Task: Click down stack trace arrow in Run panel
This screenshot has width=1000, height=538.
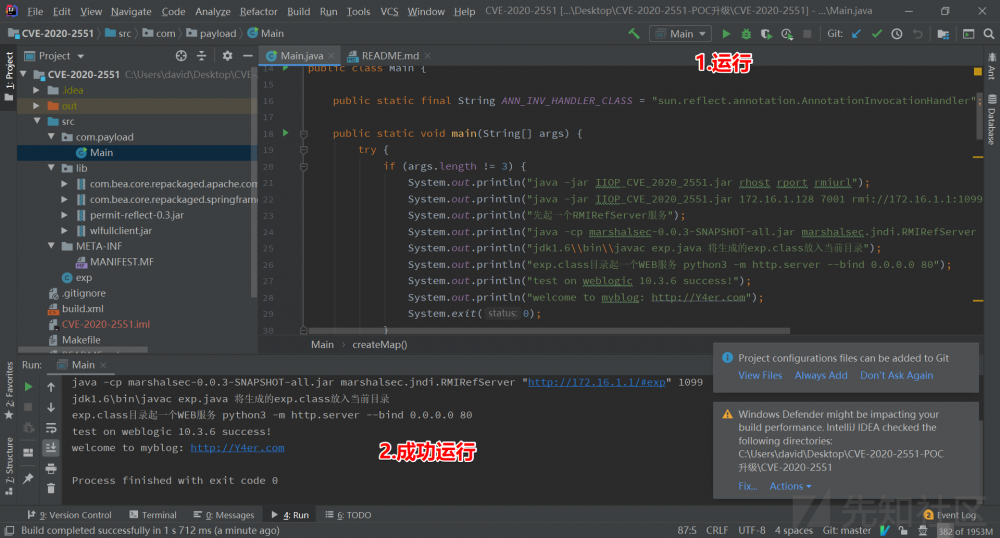Action: coord(51,407)
